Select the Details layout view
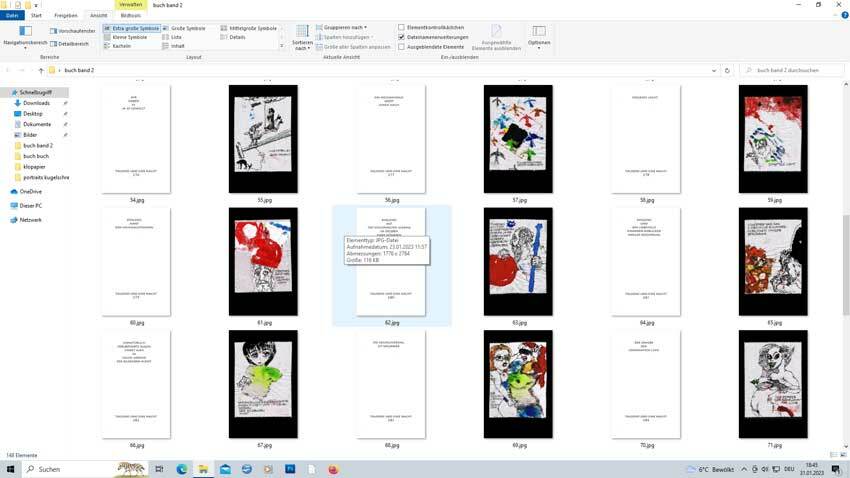Image resolution: width=850 pixels, height=478 pixels. coord(237,37)
